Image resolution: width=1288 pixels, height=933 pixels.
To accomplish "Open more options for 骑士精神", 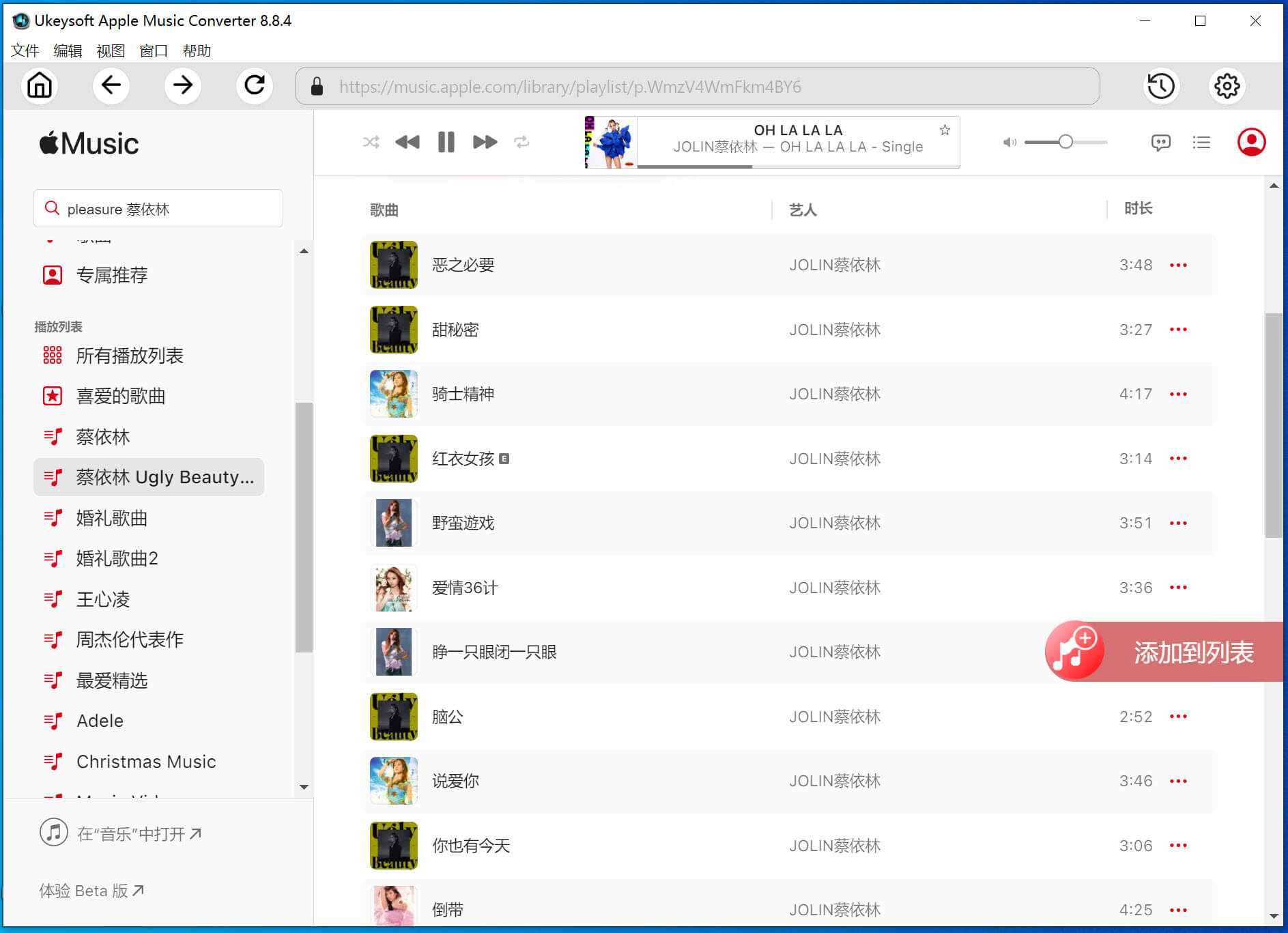I will pos(1178,394).
